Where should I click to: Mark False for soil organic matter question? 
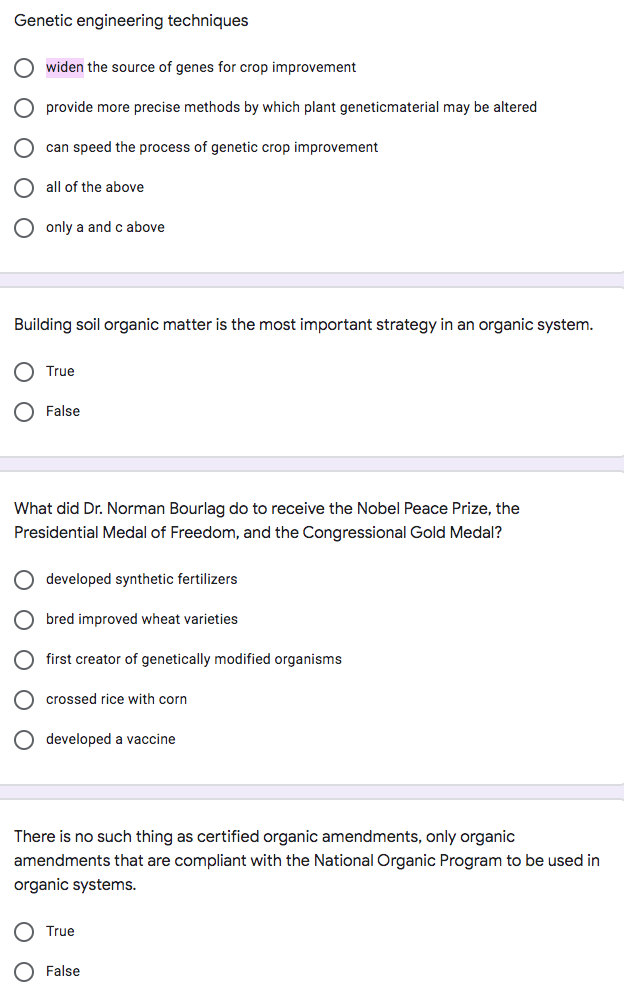pyautogui.click(x=23, y=412)
